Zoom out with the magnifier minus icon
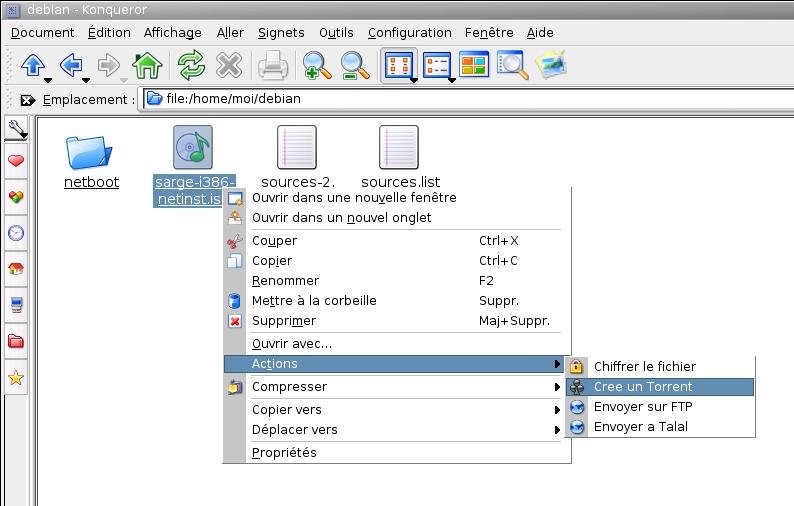Screen dimensions: 794x506 coord(355,66)
